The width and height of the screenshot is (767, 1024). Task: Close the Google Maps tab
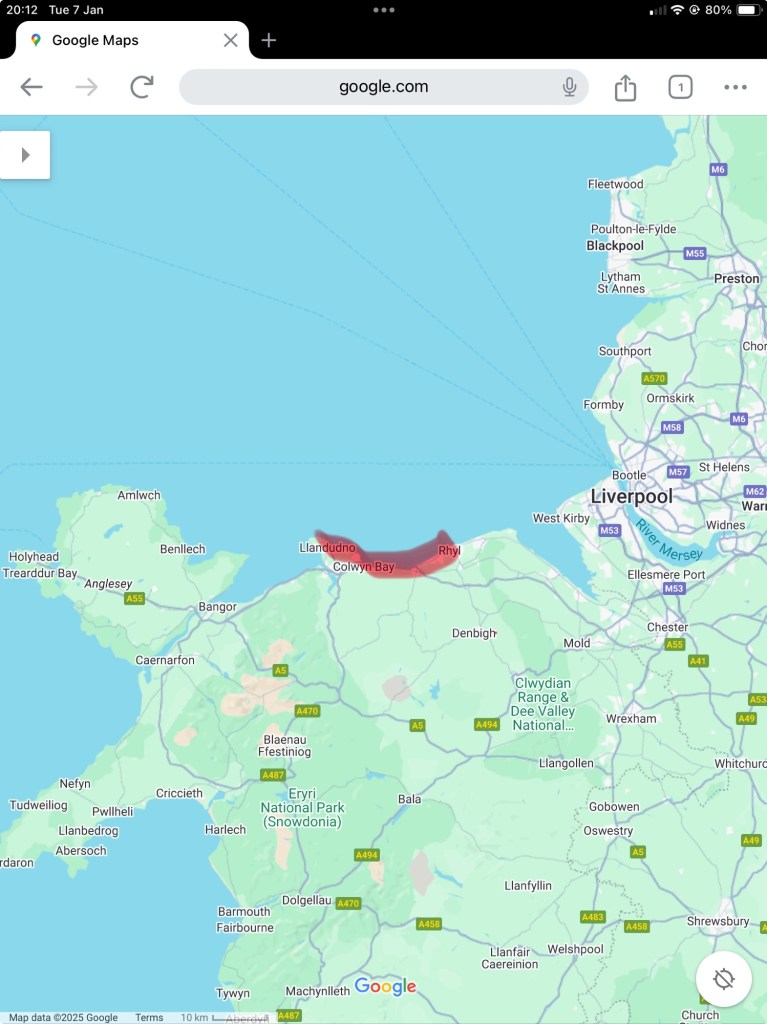231,40
